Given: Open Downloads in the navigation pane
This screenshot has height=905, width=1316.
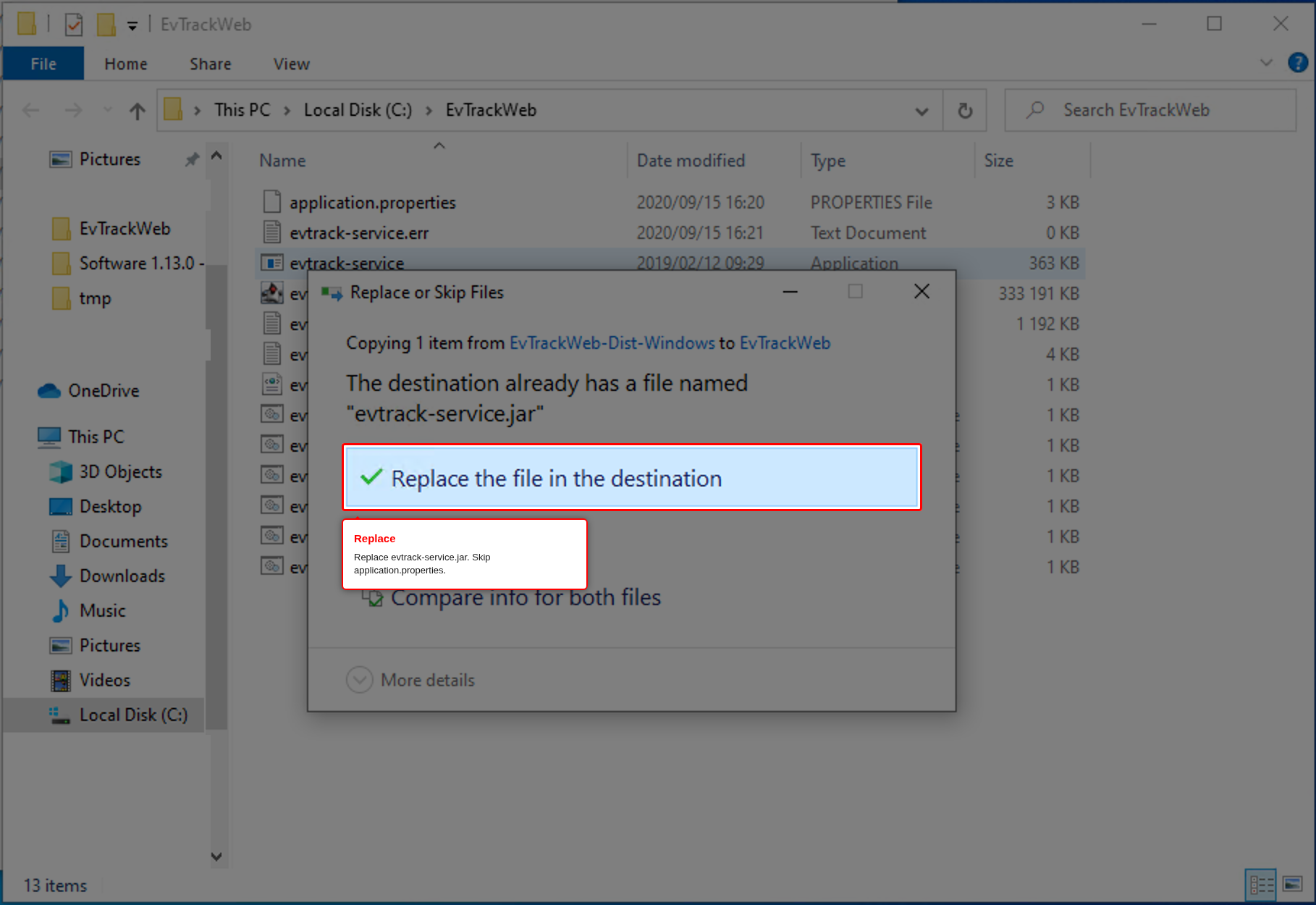Looking at the screenshot, I should pyautogui.click(x=107, y=576).
